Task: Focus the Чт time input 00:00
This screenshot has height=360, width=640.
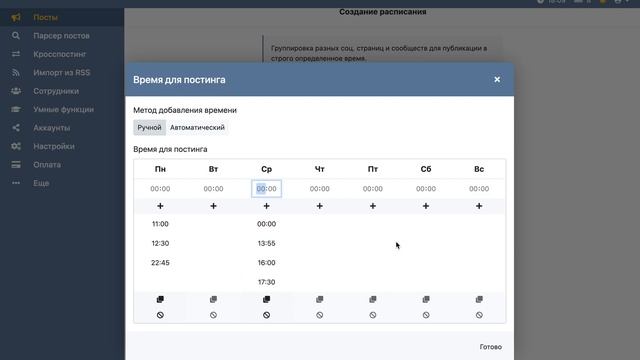Action: (x=320, y=189)
